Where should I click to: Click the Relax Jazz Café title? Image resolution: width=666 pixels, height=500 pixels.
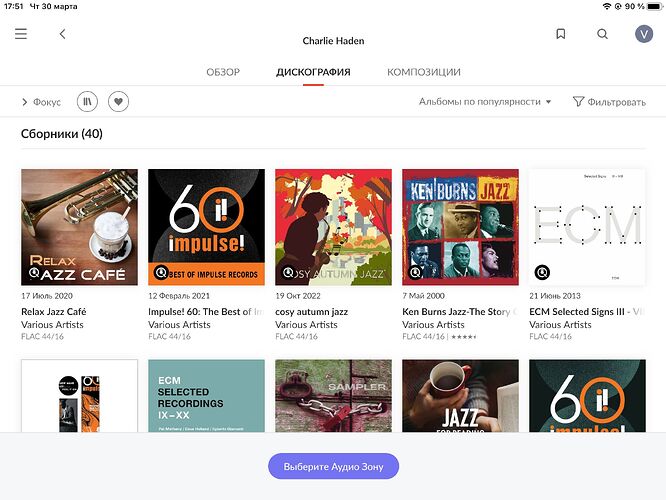click(54, 311)
